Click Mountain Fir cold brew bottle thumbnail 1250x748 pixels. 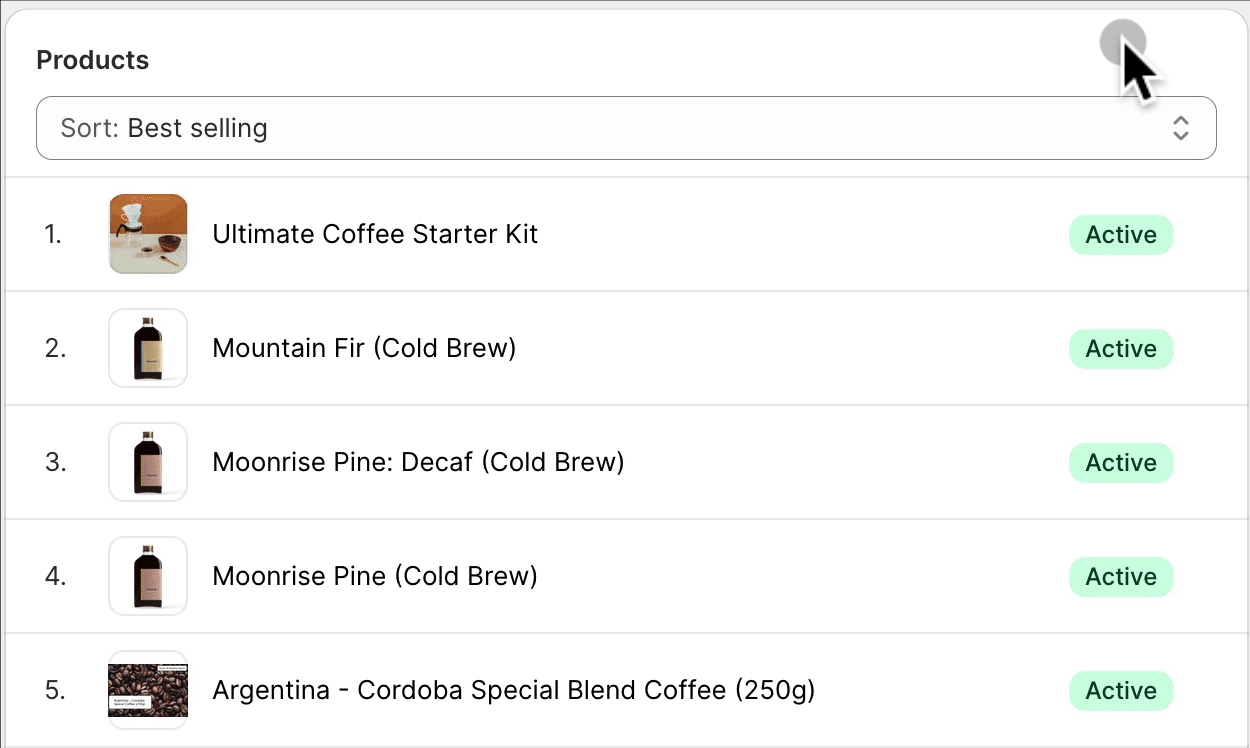point(148,348)
